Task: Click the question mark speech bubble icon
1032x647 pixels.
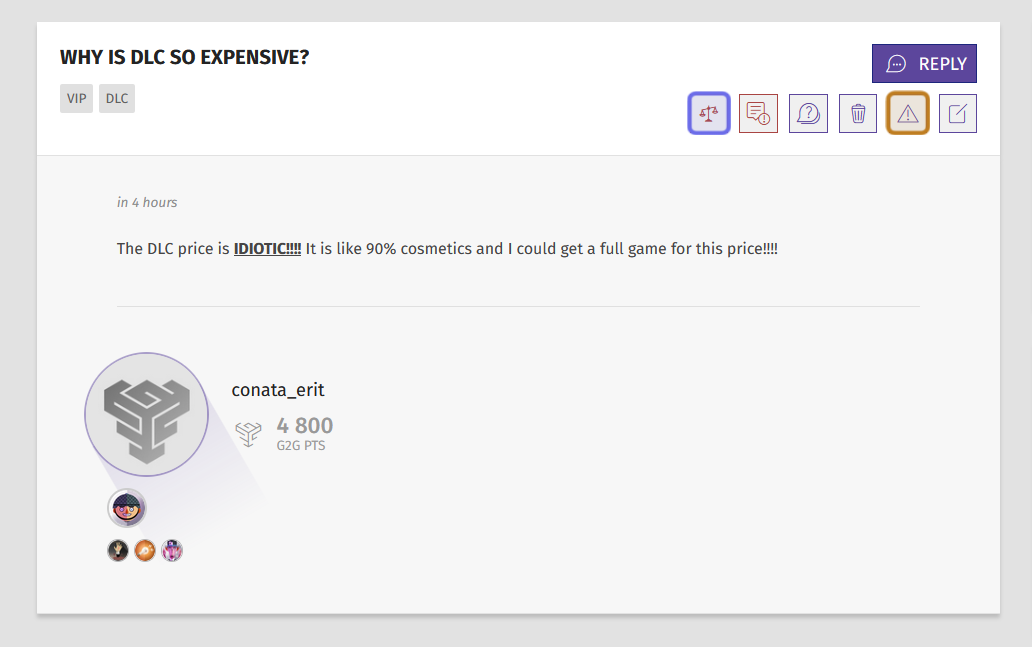Action: point(808,113)
